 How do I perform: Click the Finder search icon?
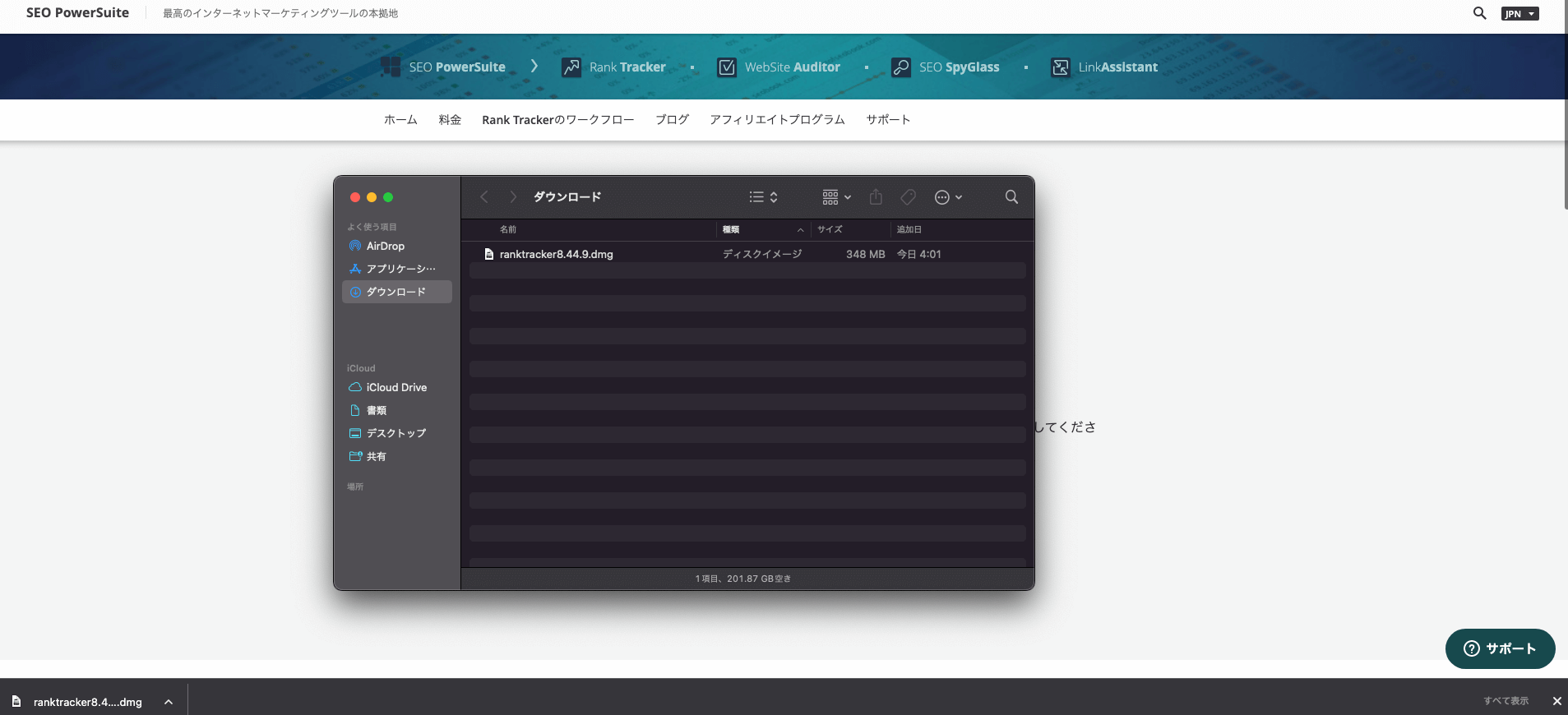point(1011,197)
